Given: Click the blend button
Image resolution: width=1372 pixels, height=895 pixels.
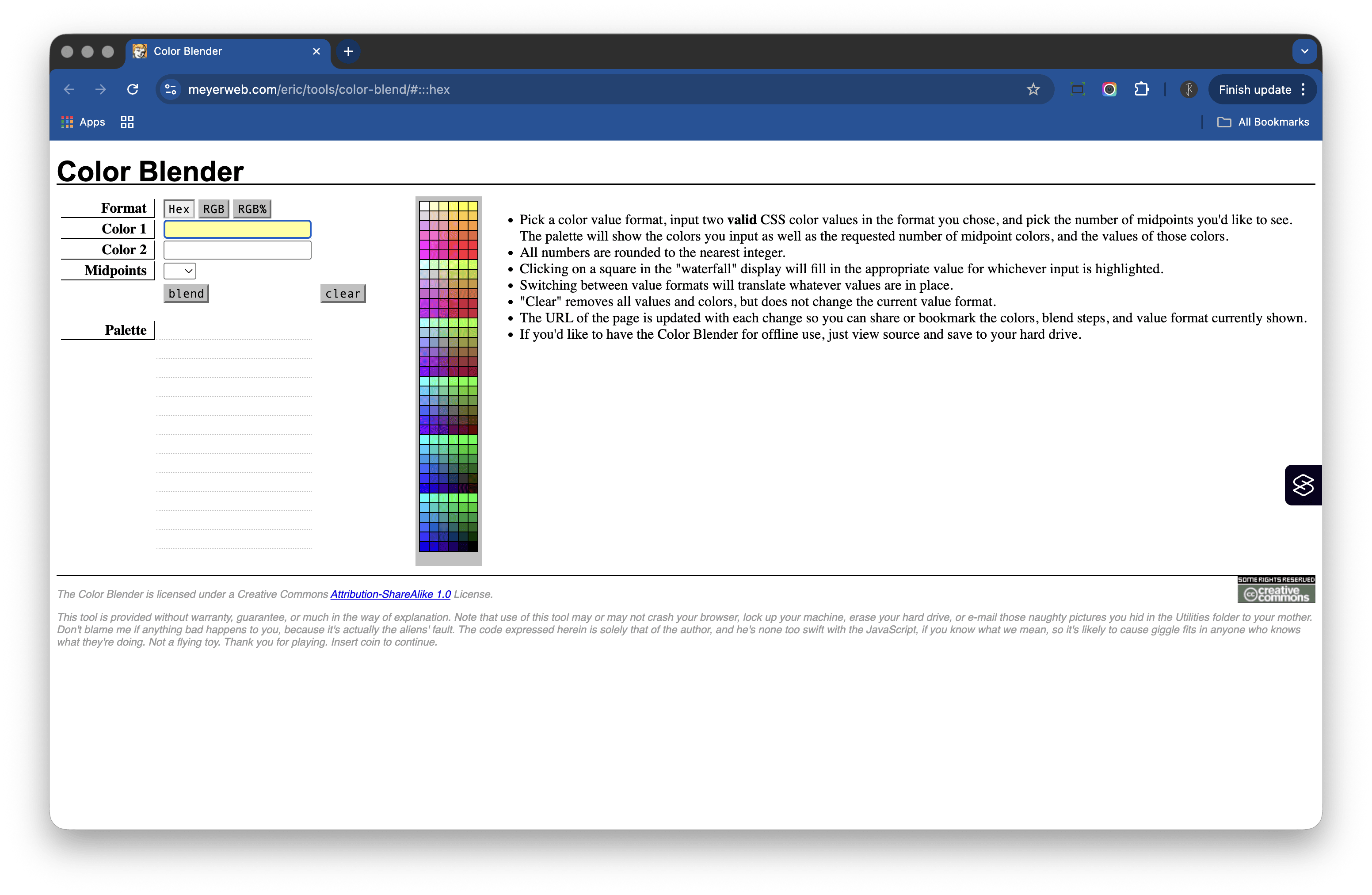Looking at the screenshot, I should pyautogui.click(x=186, y=294).
